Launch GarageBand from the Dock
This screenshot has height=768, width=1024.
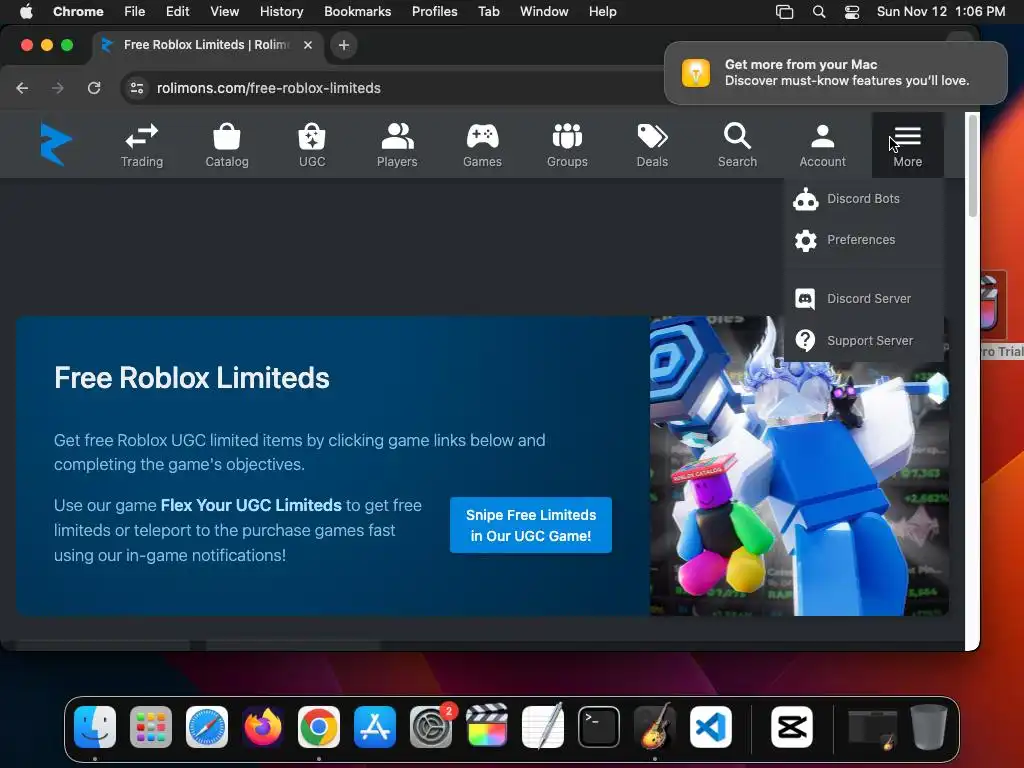[x=655, y=727]
